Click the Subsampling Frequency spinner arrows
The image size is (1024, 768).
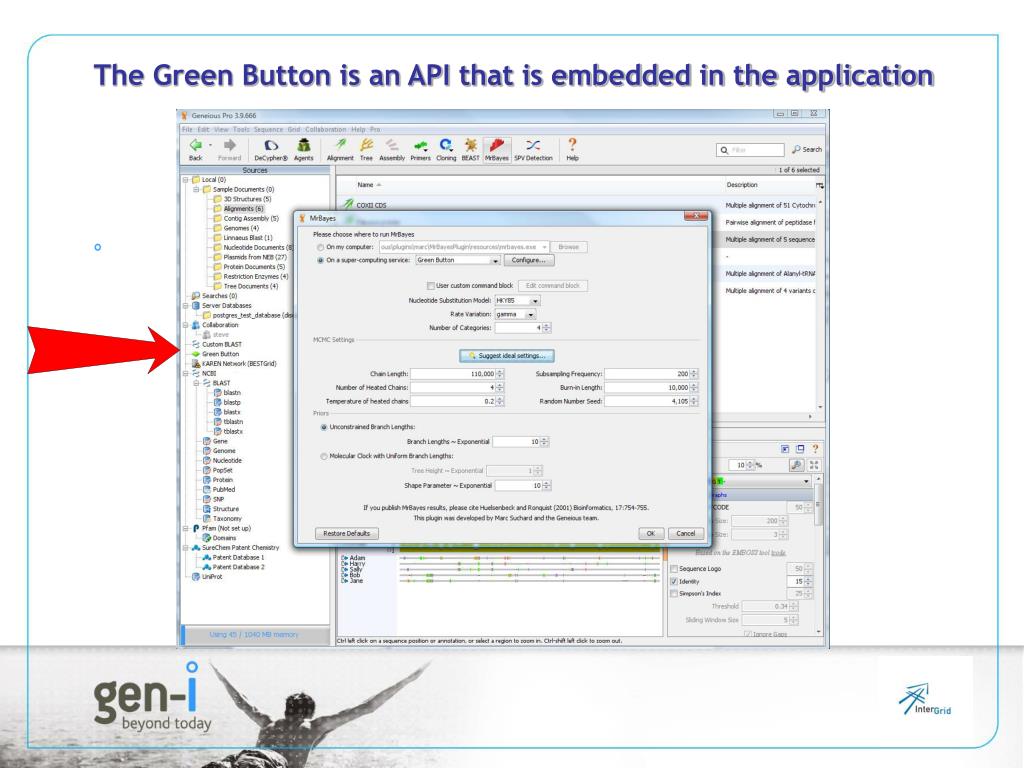click(694, 374)
